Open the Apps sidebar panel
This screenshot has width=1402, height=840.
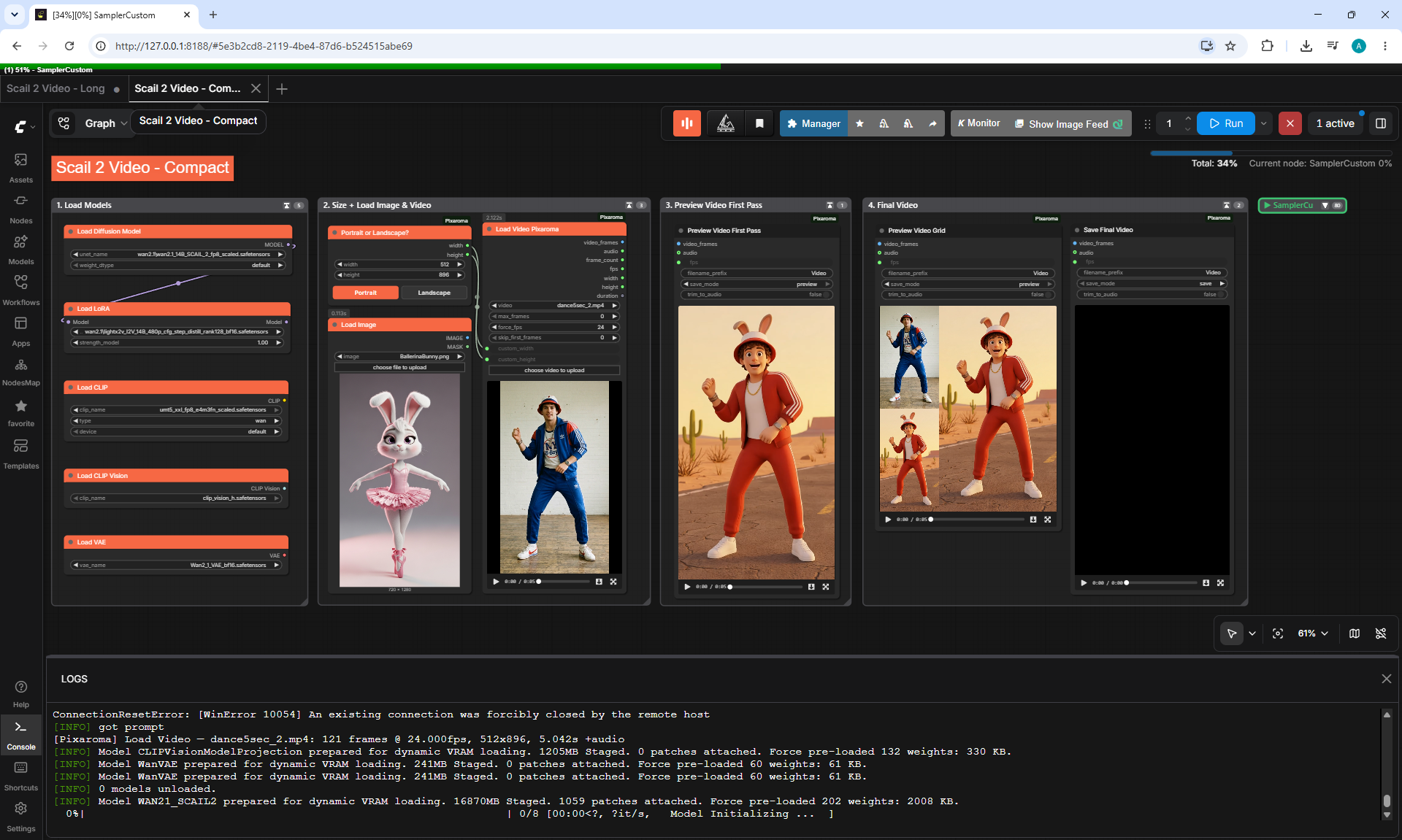pyautogui.click(x=21, y=331)
